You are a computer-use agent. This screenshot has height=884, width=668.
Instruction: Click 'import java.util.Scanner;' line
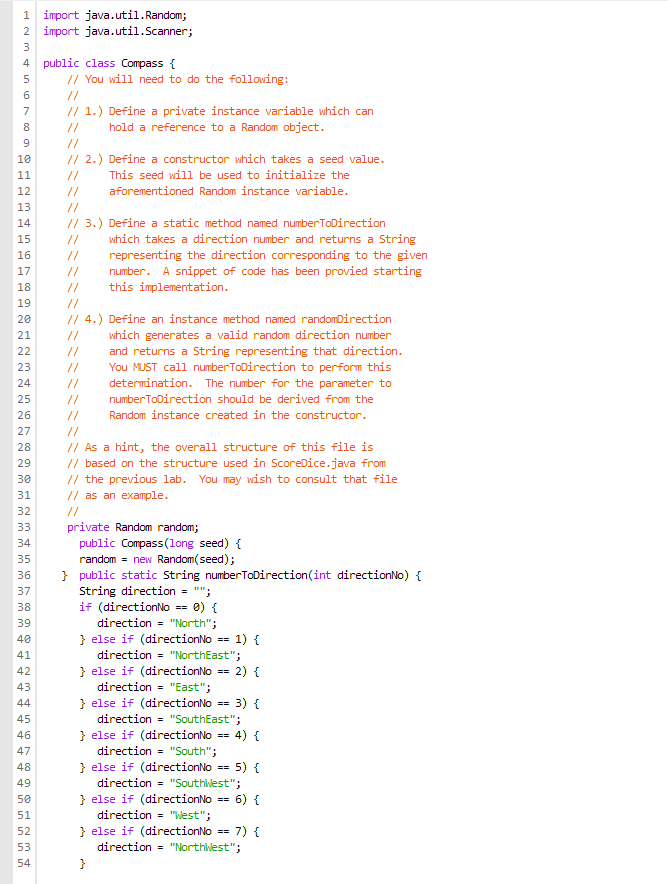tap(118, 31)
